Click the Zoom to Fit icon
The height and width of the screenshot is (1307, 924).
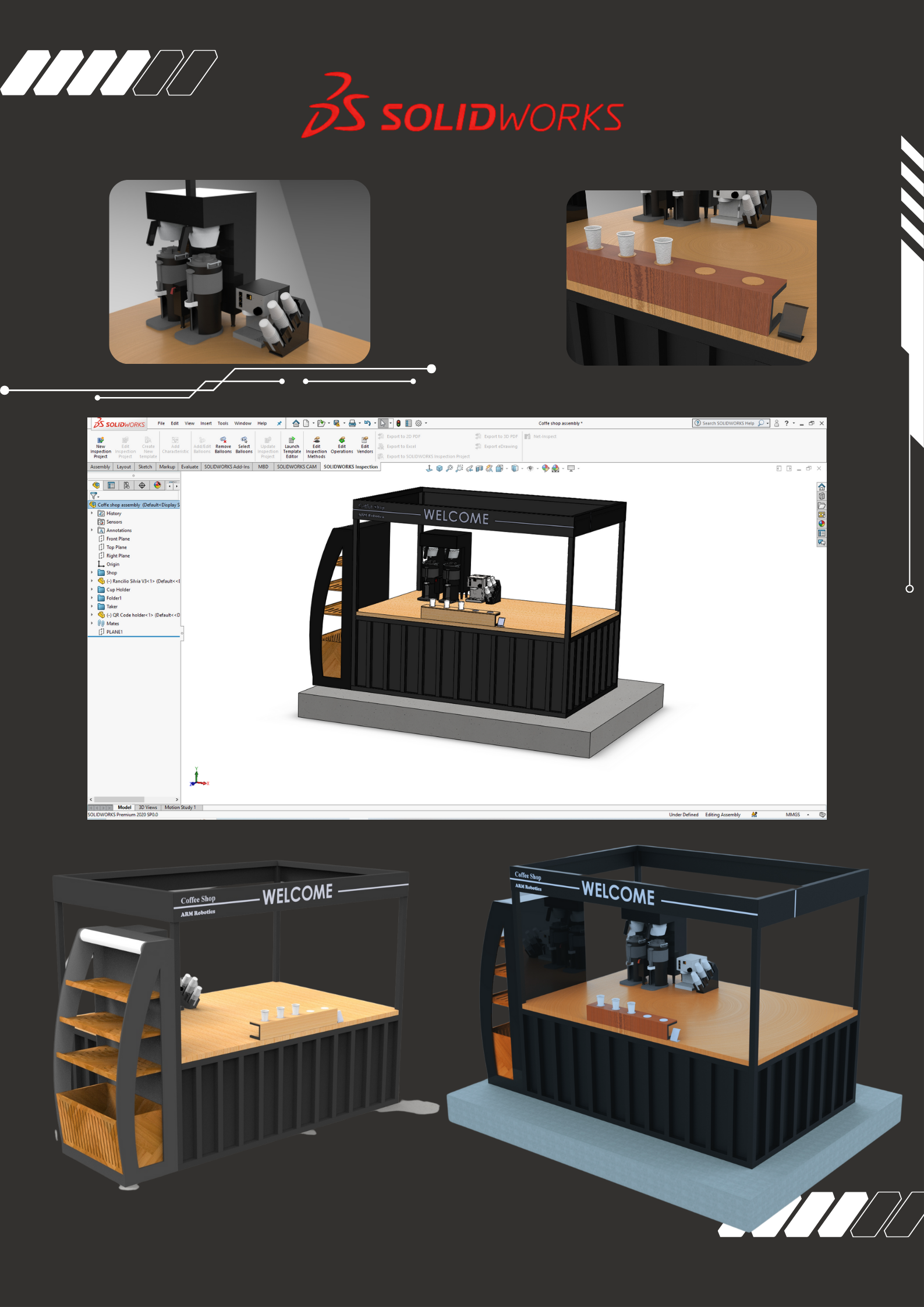click(449, 468)
